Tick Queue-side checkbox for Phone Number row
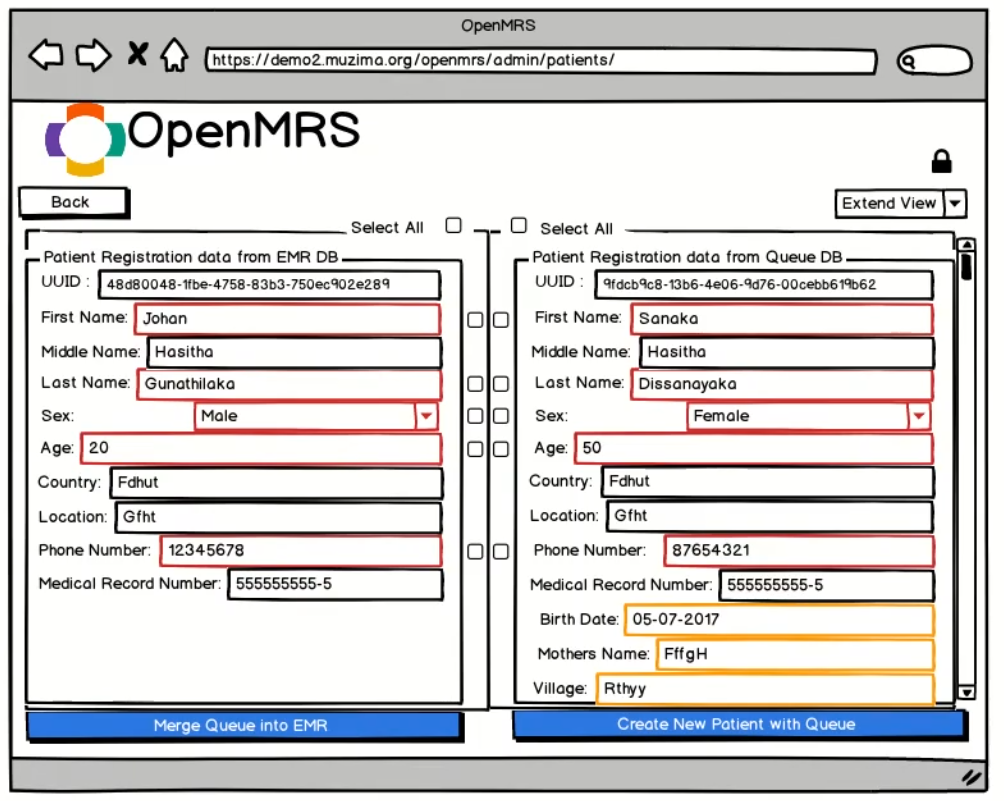 pos(501,551)
